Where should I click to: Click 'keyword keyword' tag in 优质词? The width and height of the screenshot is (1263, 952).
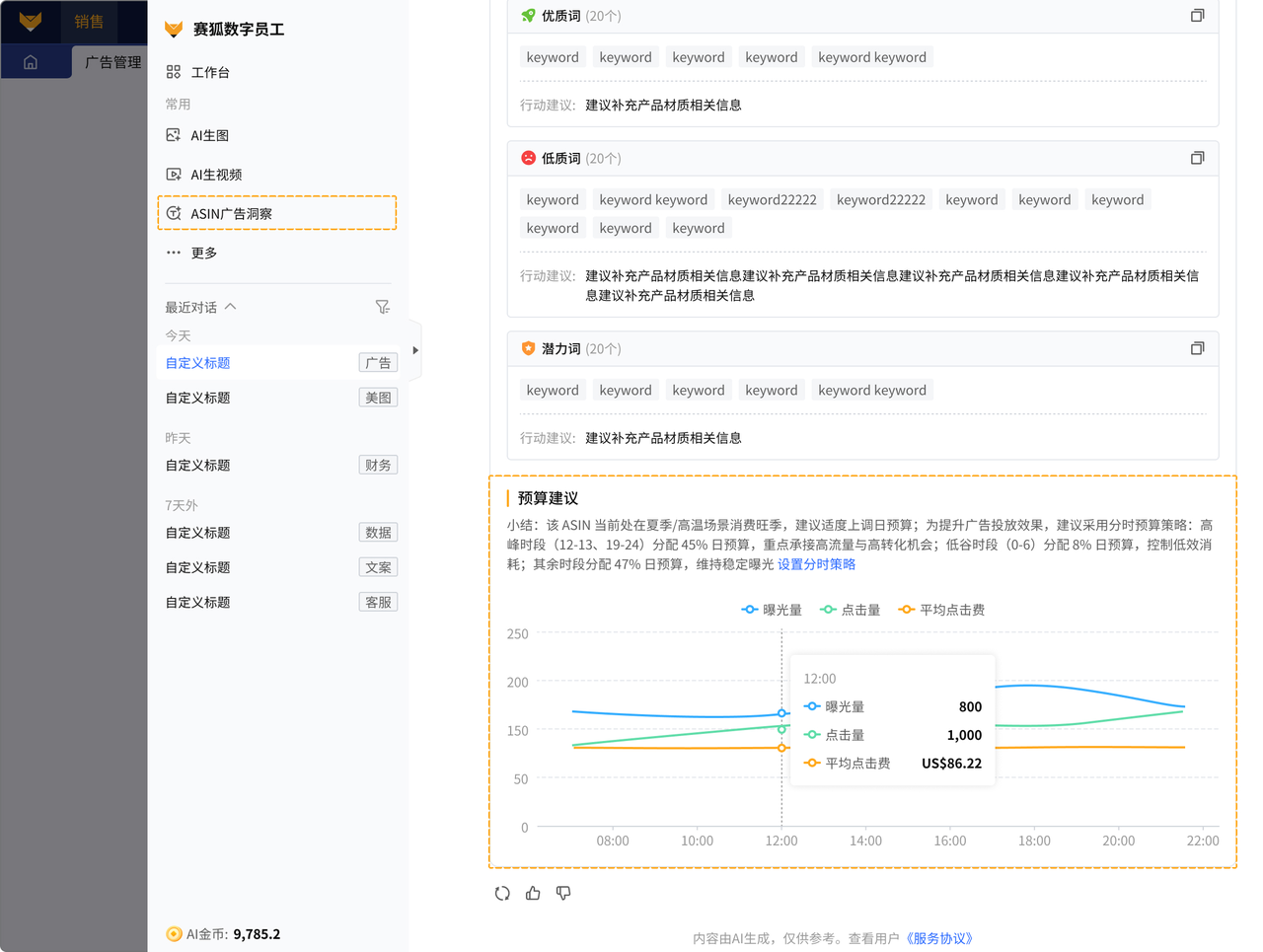[x=872, y=57]
